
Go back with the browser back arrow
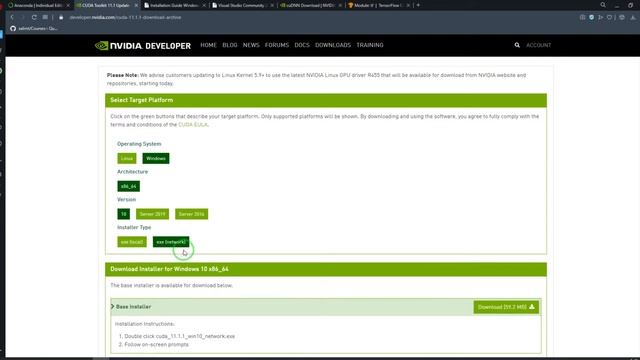(12, 17)
